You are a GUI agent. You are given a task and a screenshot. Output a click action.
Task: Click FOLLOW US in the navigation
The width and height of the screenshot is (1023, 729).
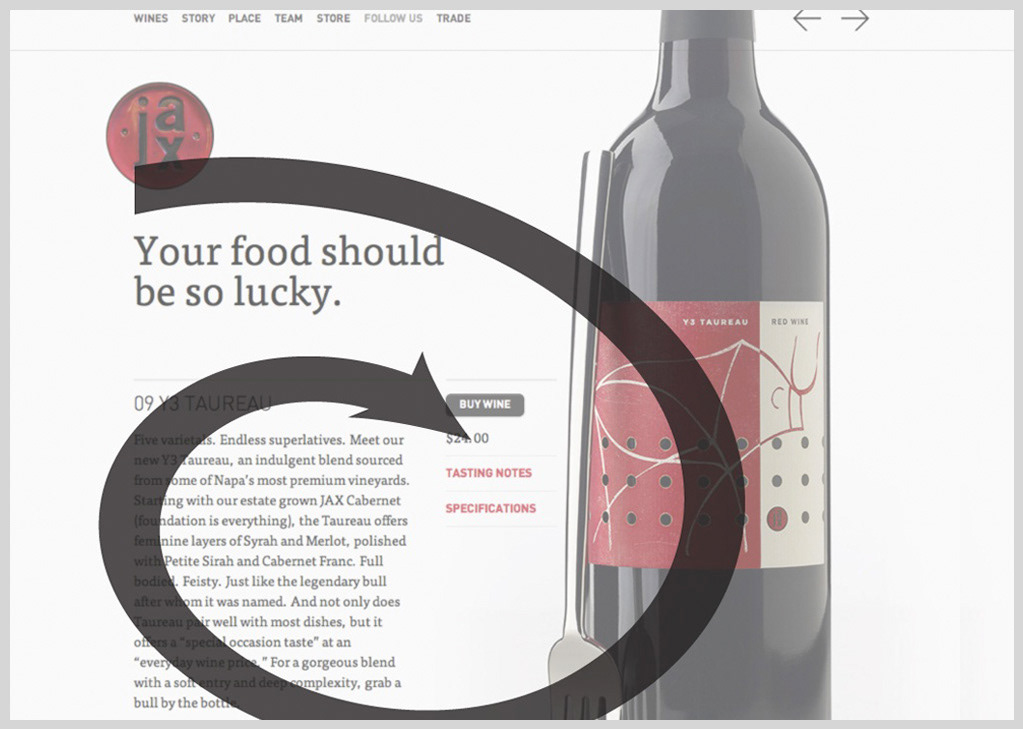[393, 18]
